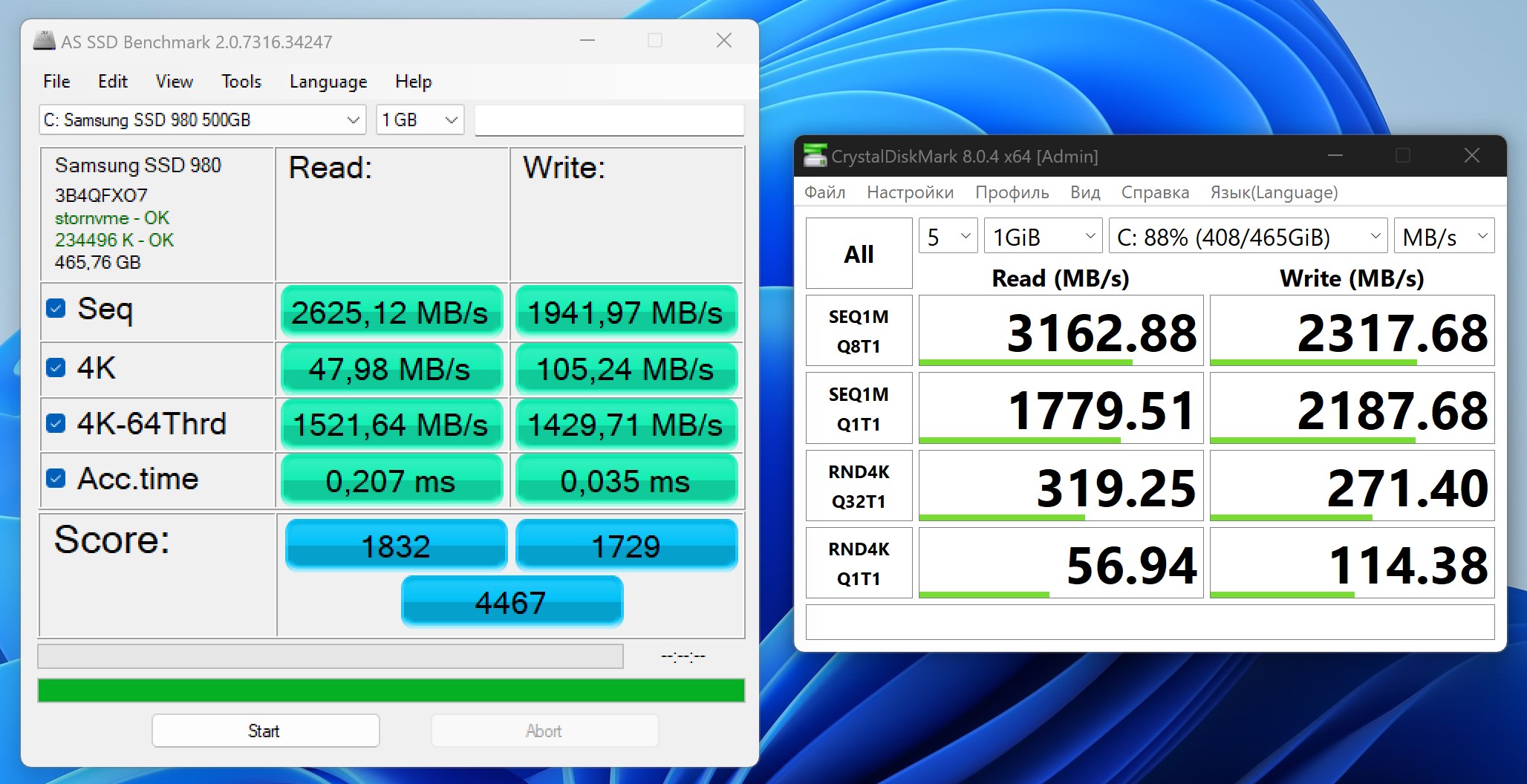Image resolution: width=1527 pixels, height=784 pixels.
Task: Run the RND4K Q1T1 test
Action: (859, 563)
